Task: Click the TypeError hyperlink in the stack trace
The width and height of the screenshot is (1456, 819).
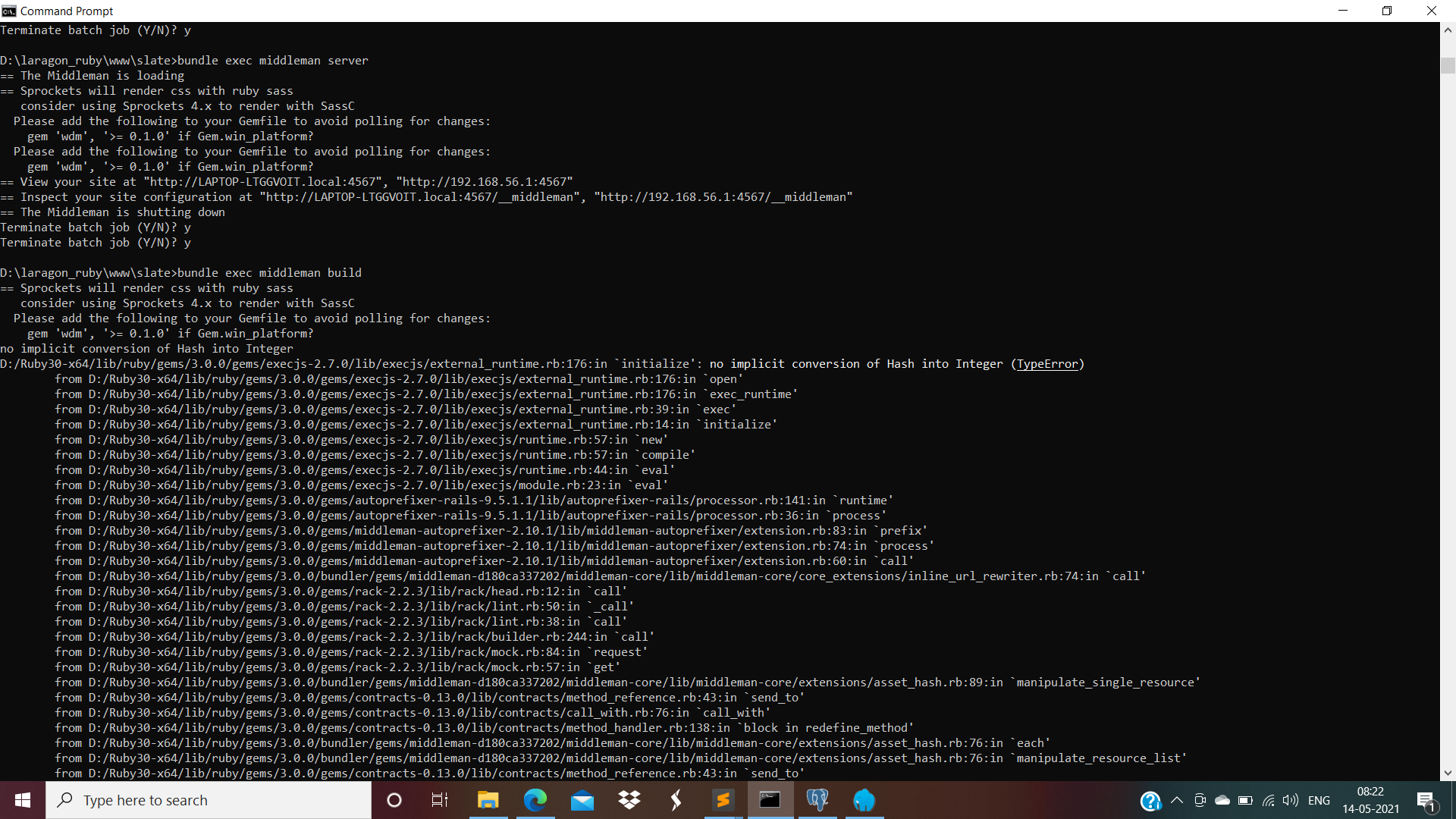Action: point(1047,363)
